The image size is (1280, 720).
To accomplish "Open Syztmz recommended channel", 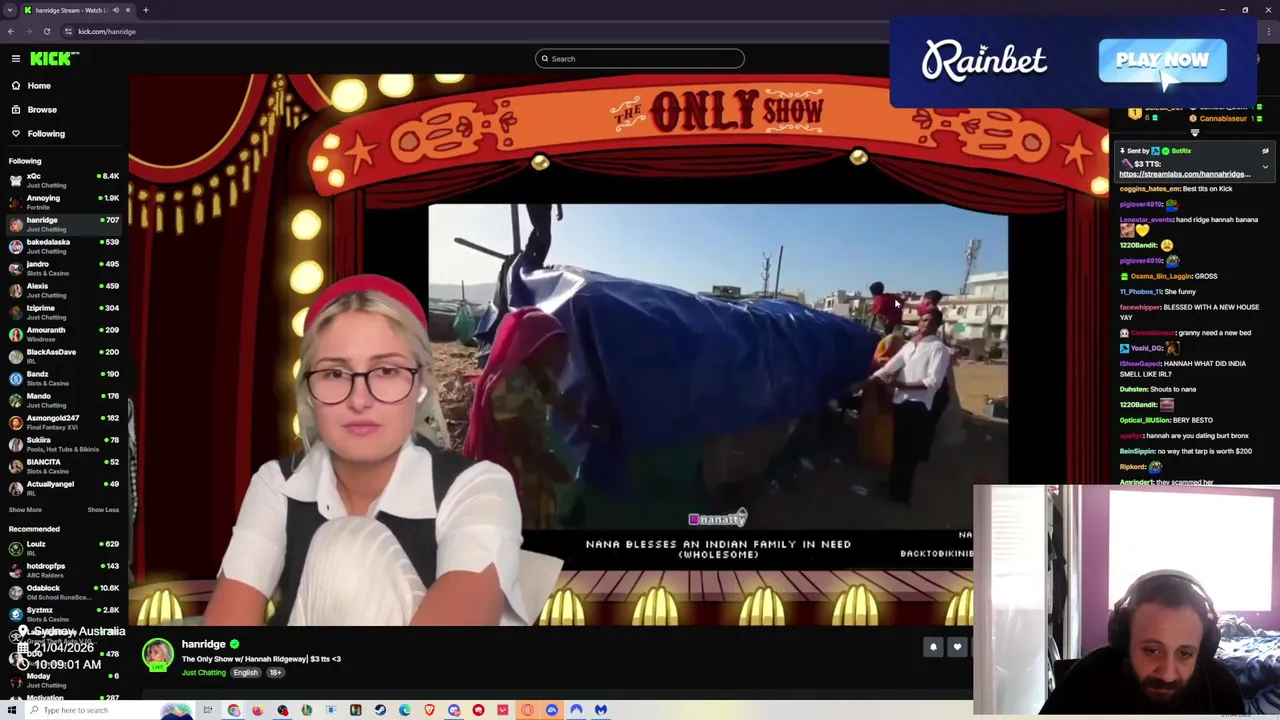I will tap(64, 614).
